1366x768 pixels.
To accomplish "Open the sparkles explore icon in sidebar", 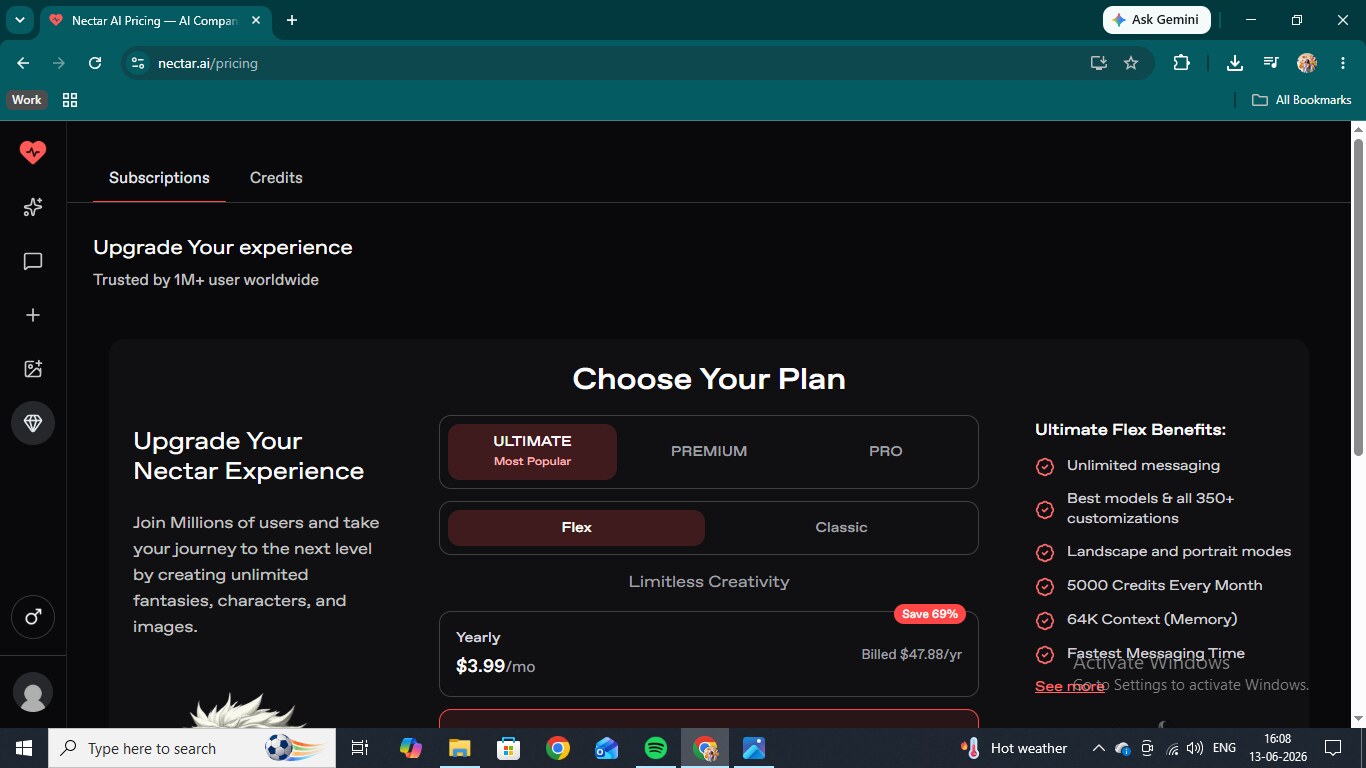I will click(33, 207).
